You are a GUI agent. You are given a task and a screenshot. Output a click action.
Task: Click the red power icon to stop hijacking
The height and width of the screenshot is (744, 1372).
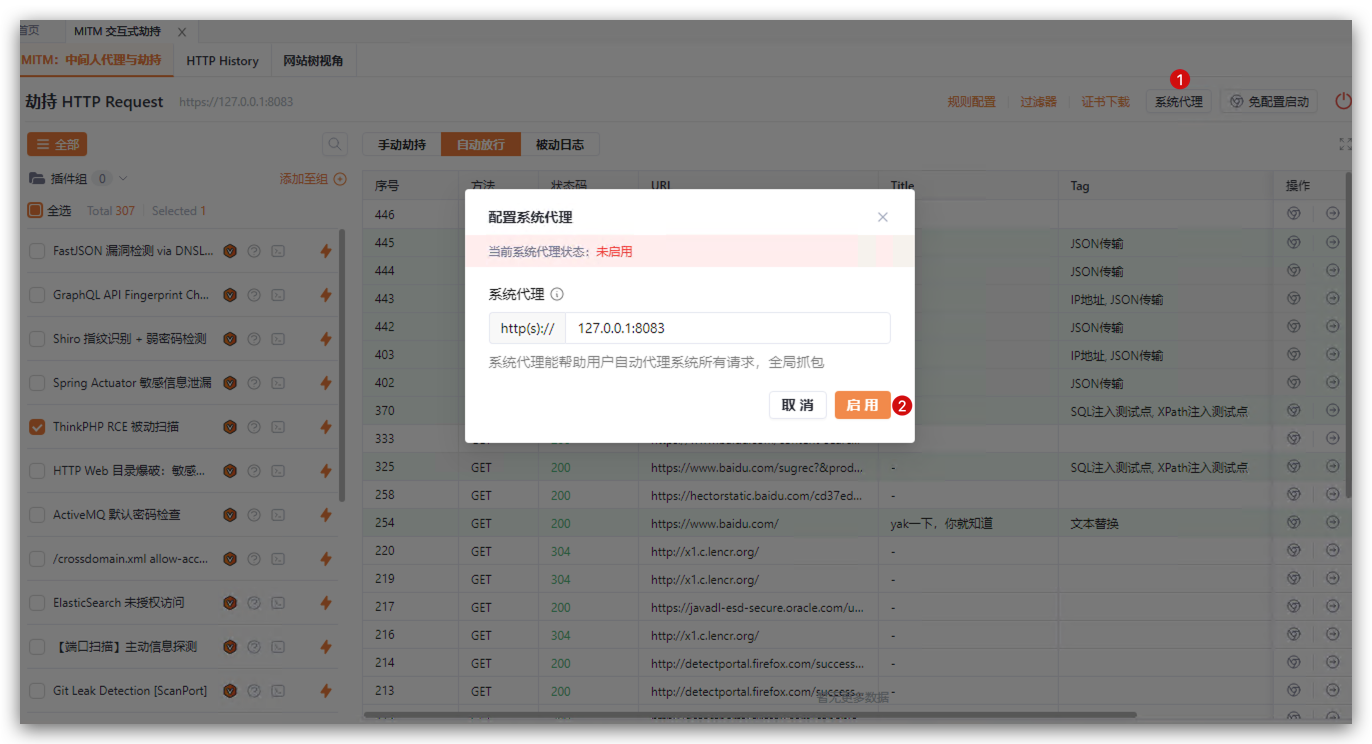(1342, 101)
